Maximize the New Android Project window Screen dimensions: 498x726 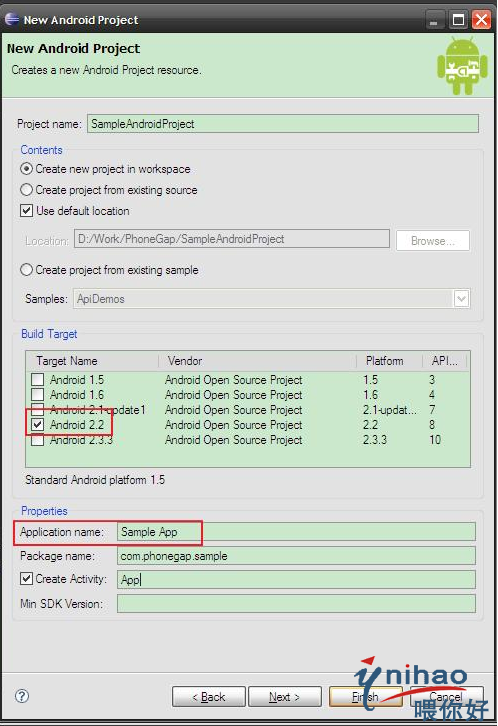(458, 20)
